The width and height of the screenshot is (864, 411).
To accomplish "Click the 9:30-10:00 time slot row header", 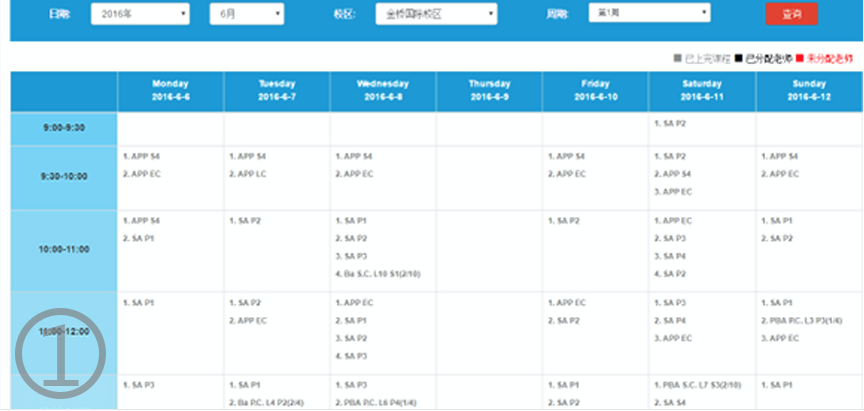I will point(64,176).
